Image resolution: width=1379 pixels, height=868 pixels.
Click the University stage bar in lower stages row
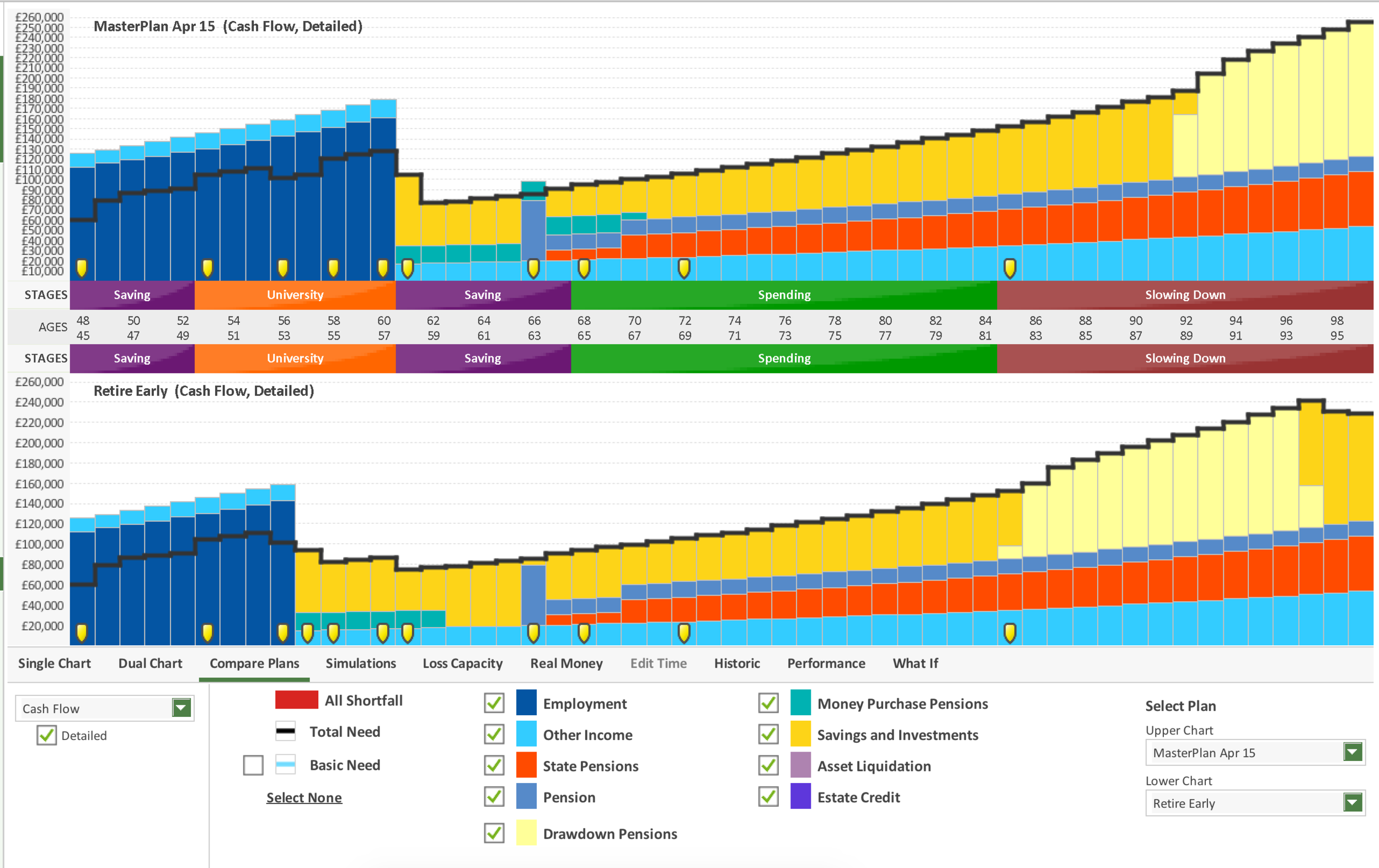click(x=295, y=358)
